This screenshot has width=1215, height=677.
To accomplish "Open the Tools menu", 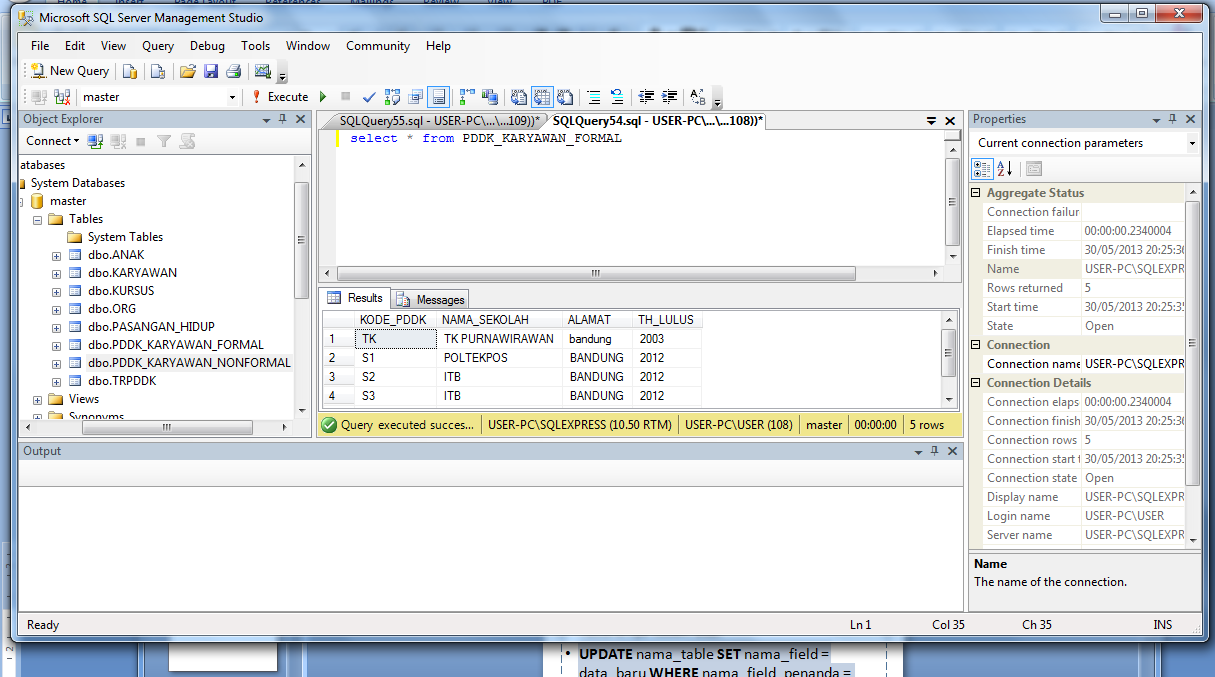I will point(255,45).
